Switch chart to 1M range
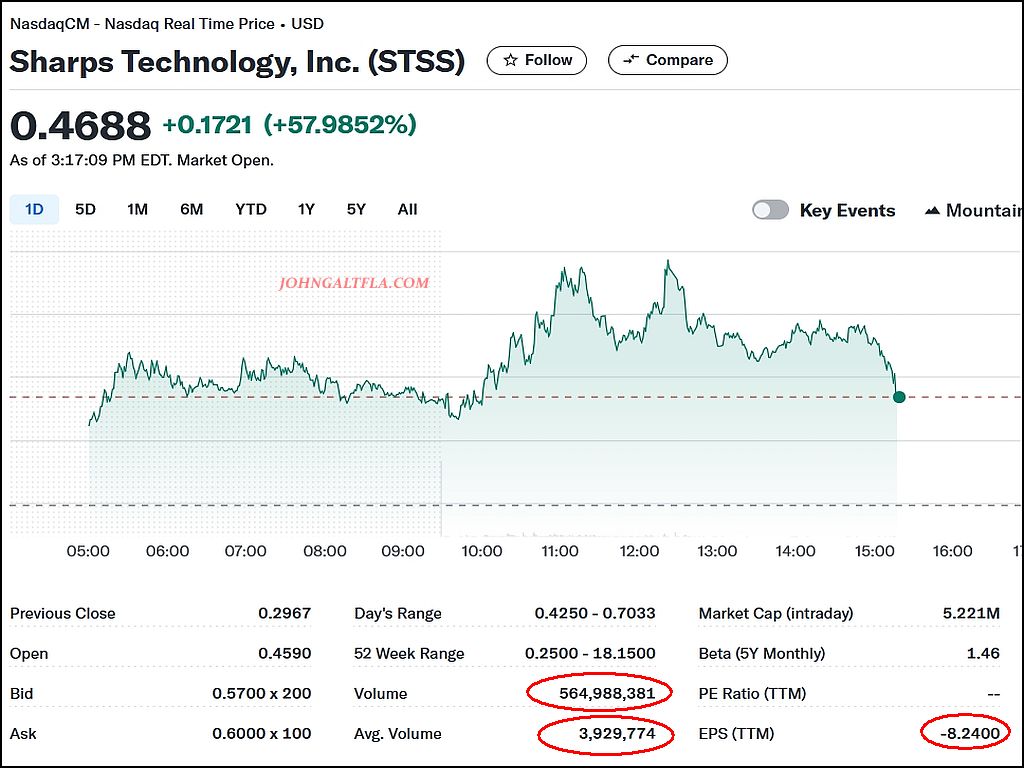 (x=137, y=209)
